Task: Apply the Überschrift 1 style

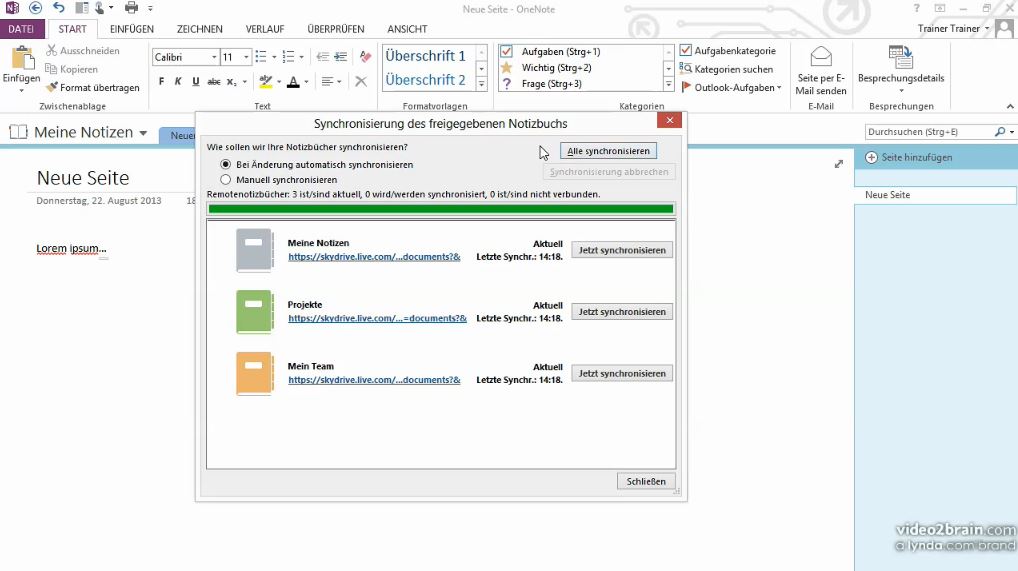Action: 425,56
